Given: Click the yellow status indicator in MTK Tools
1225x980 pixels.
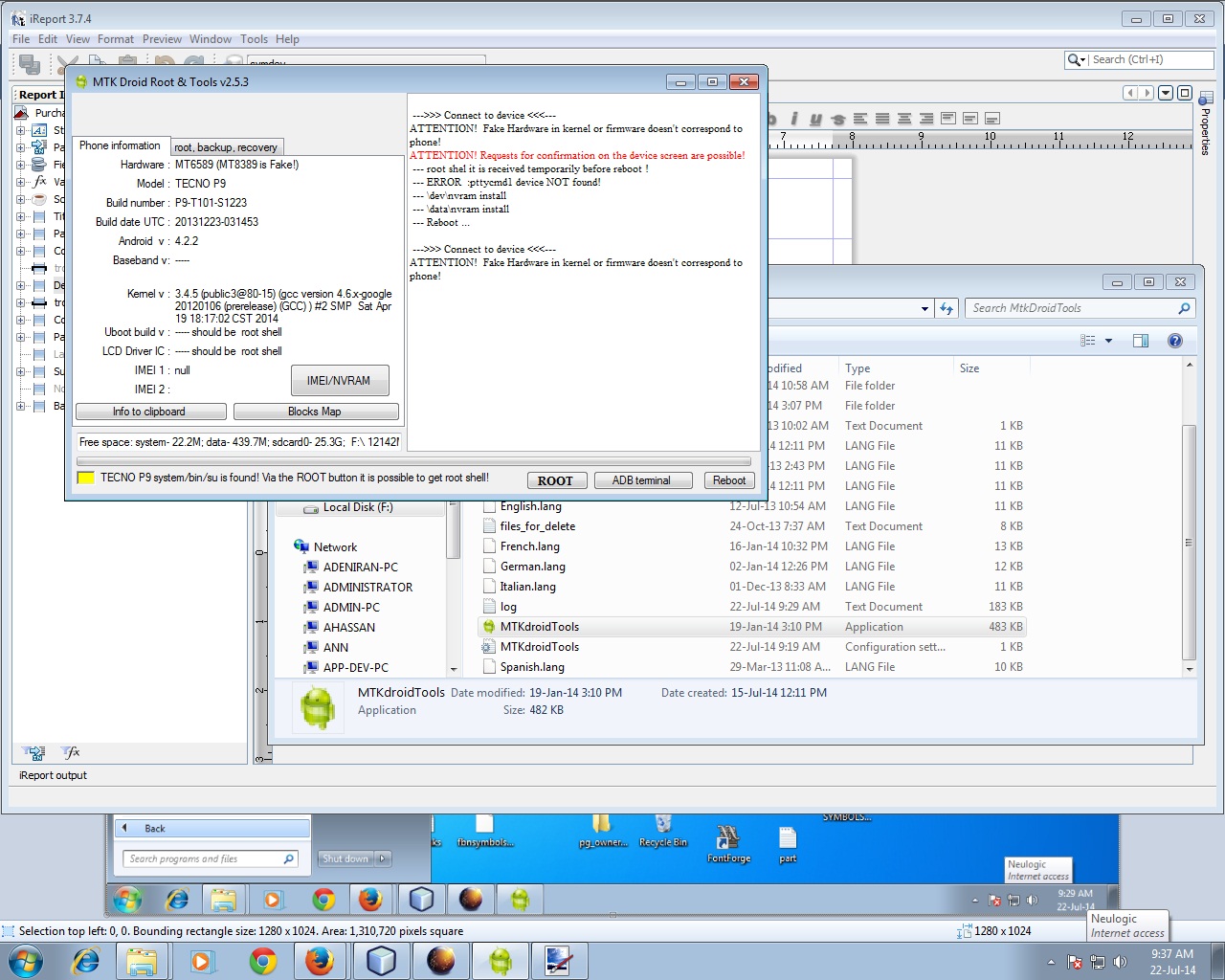Looking at the screenshot, I should [85, 479].
